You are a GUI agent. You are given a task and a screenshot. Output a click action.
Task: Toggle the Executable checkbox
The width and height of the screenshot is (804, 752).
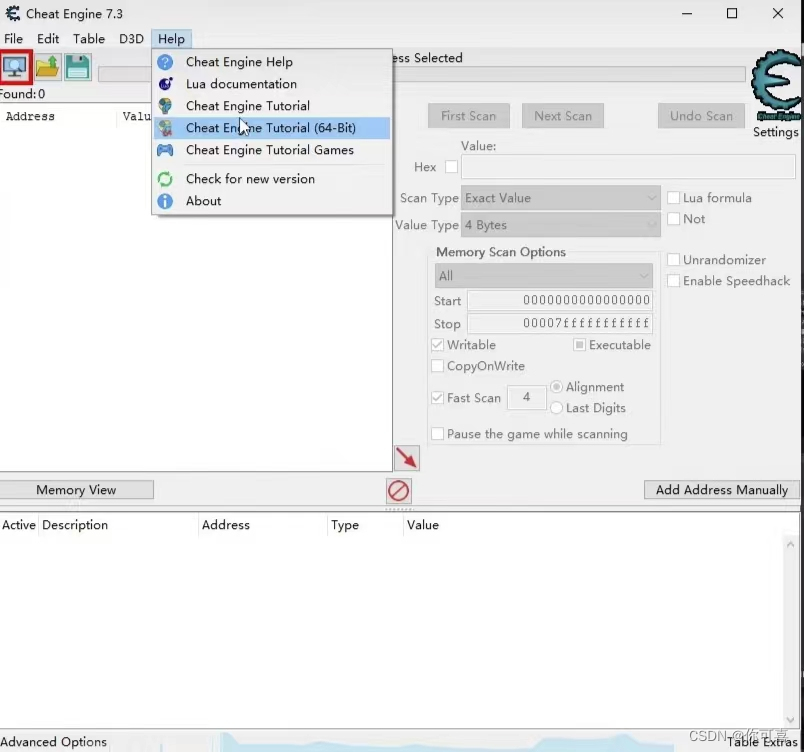pos(579,345)
